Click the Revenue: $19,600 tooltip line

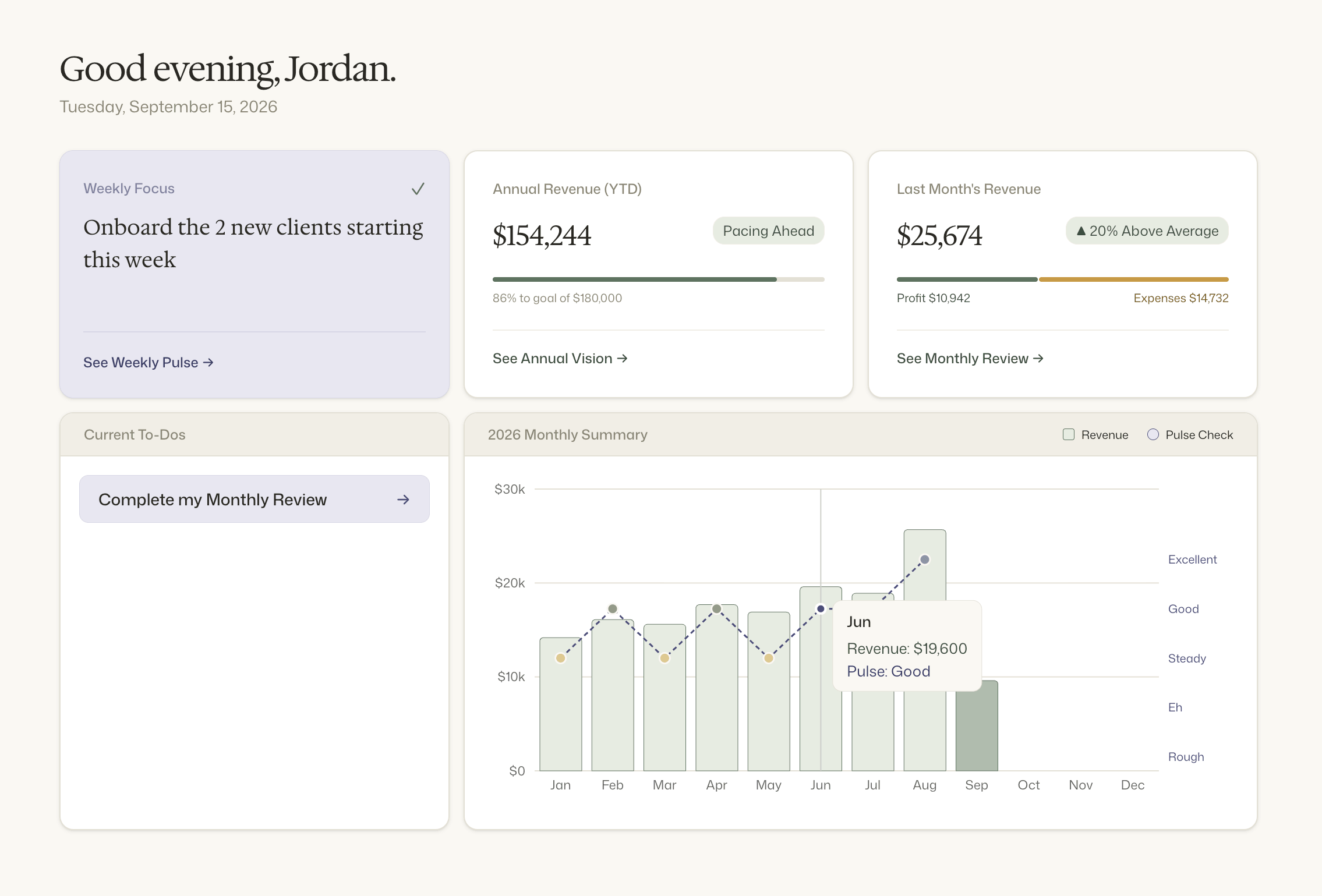(907, 649)
